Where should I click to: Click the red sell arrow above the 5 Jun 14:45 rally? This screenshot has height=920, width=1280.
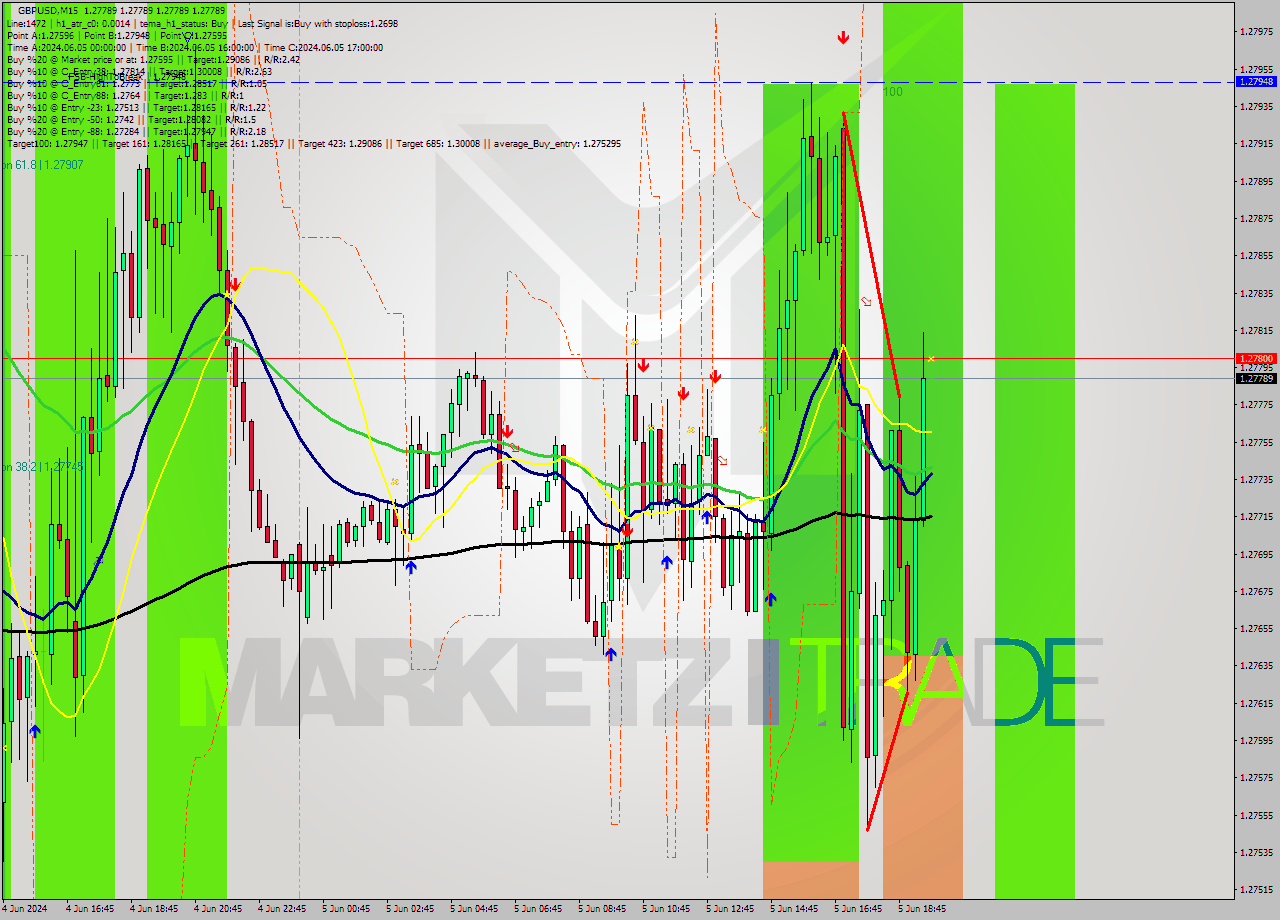(843, 38)
